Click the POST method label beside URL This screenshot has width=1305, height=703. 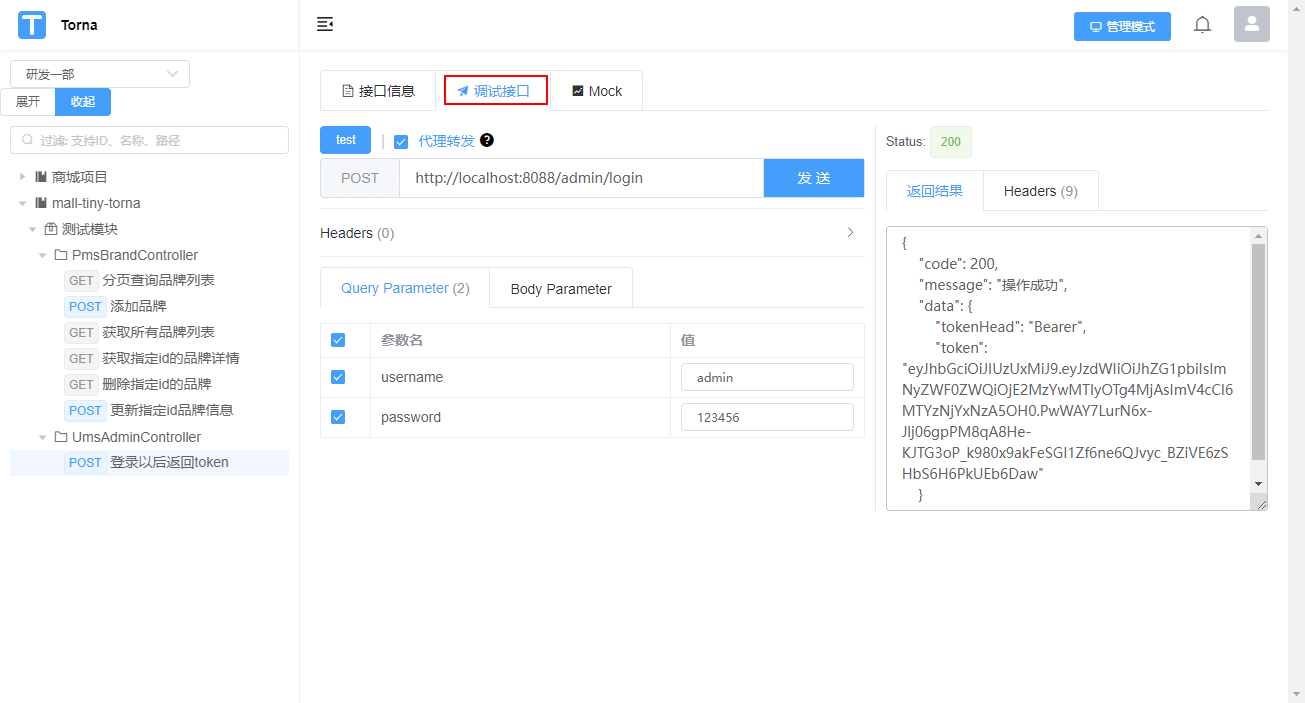click(360, 178)
